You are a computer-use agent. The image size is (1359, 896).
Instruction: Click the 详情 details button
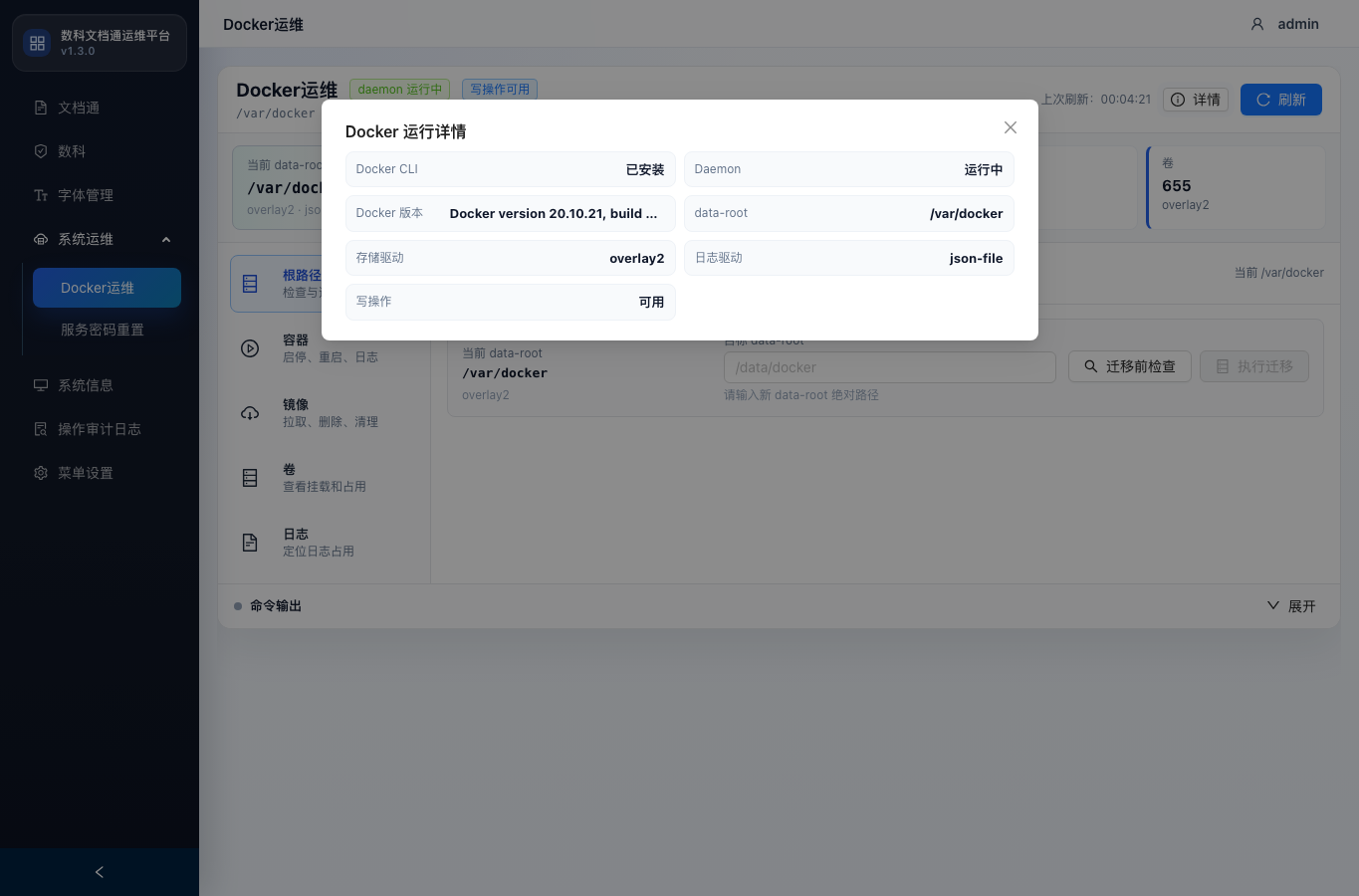1196,100
